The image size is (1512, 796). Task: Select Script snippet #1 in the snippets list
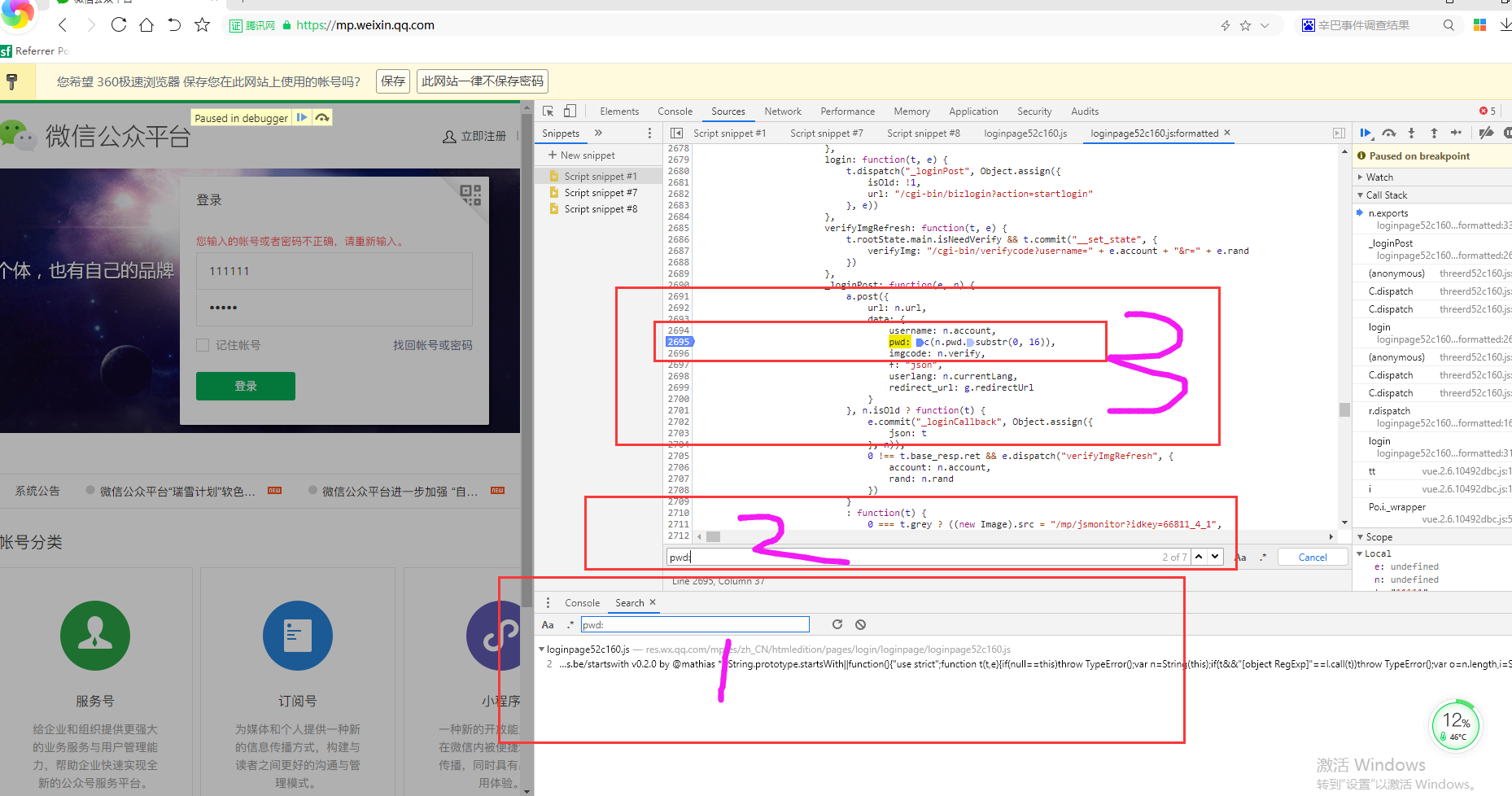tap(601, 177)
